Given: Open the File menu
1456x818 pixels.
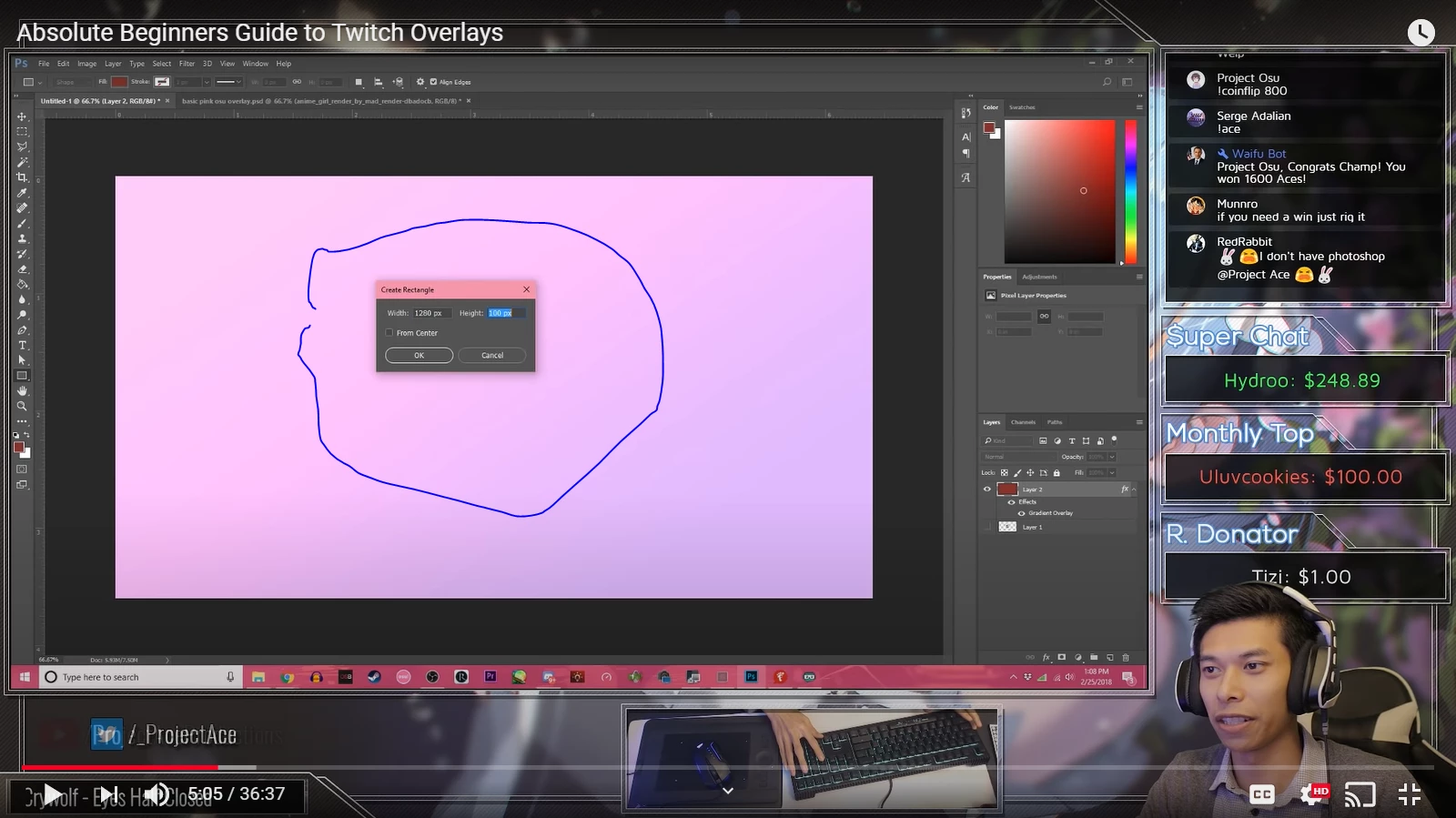Looking at the screenshot, I should [x=44, y=64].
